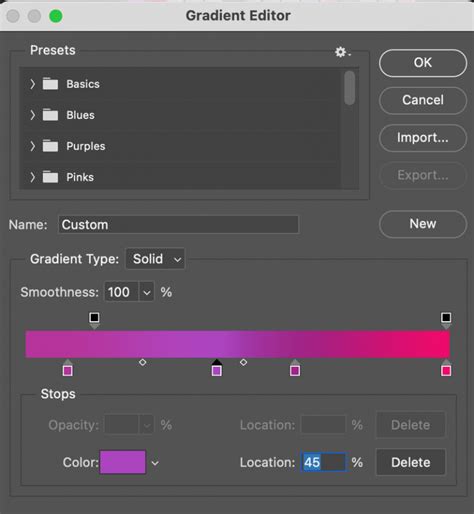
Task: Select the leftmost pink color stop
Action: (68, 368)
